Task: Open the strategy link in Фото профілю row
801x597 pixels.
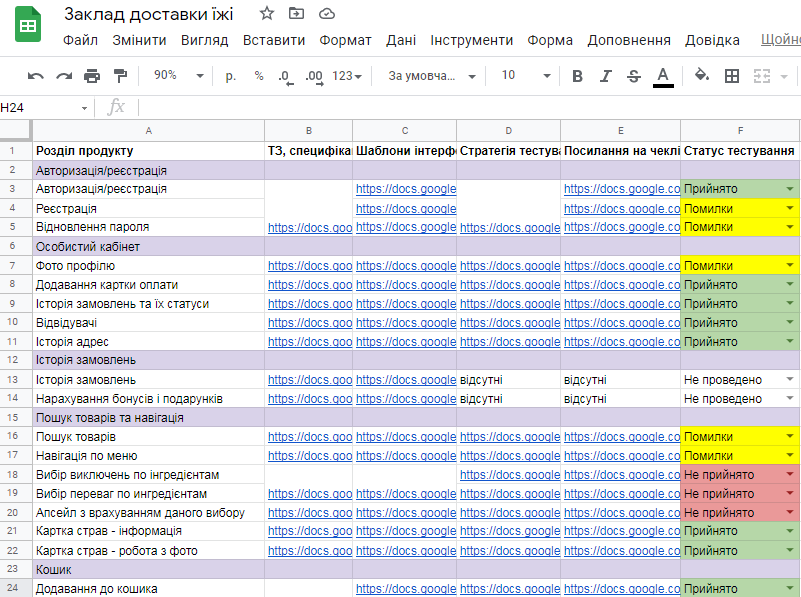Action: tap(510, 266)
